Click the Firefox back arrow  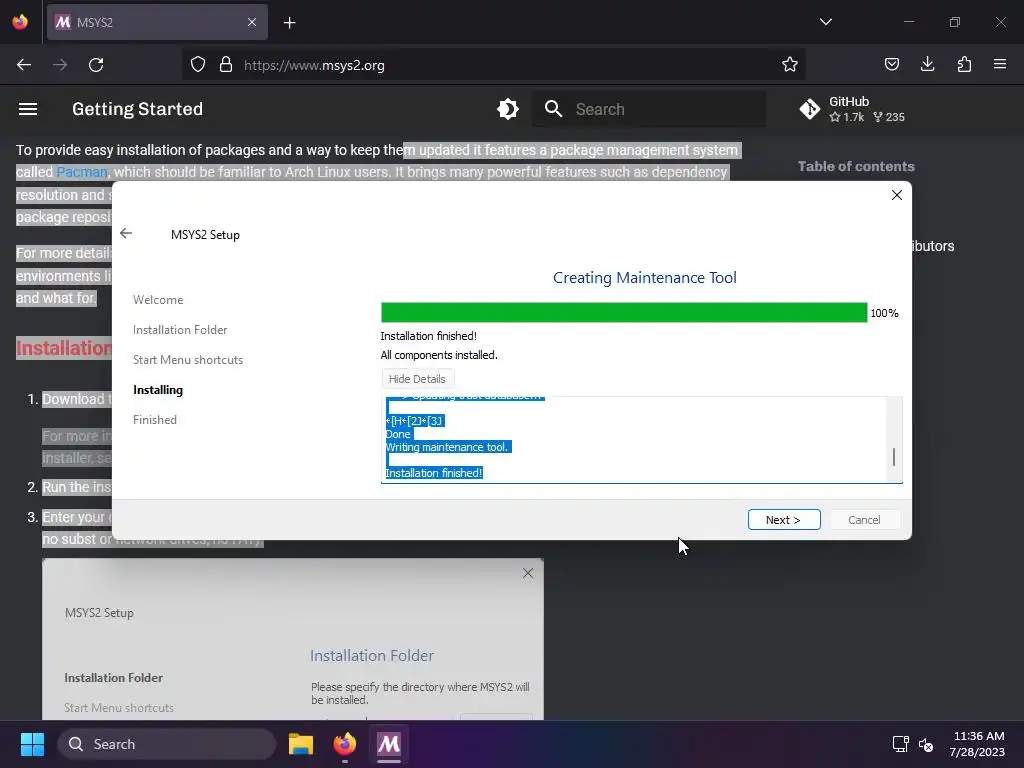tap(24, 65)
